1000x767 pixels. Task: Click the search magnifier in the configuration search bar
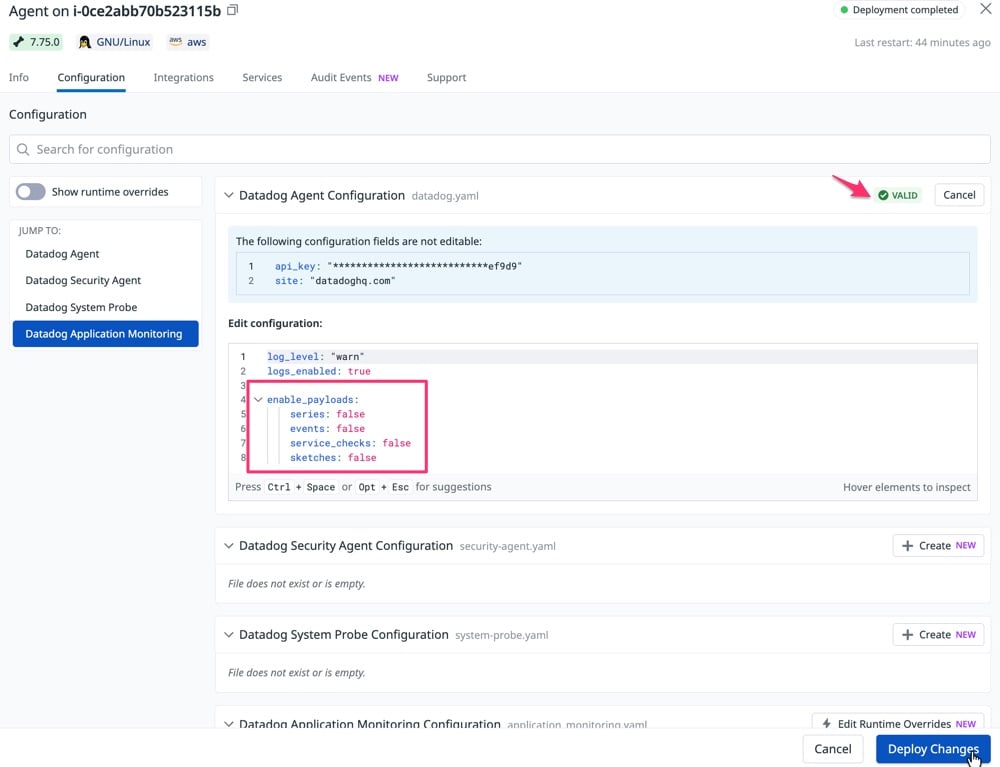23,149
